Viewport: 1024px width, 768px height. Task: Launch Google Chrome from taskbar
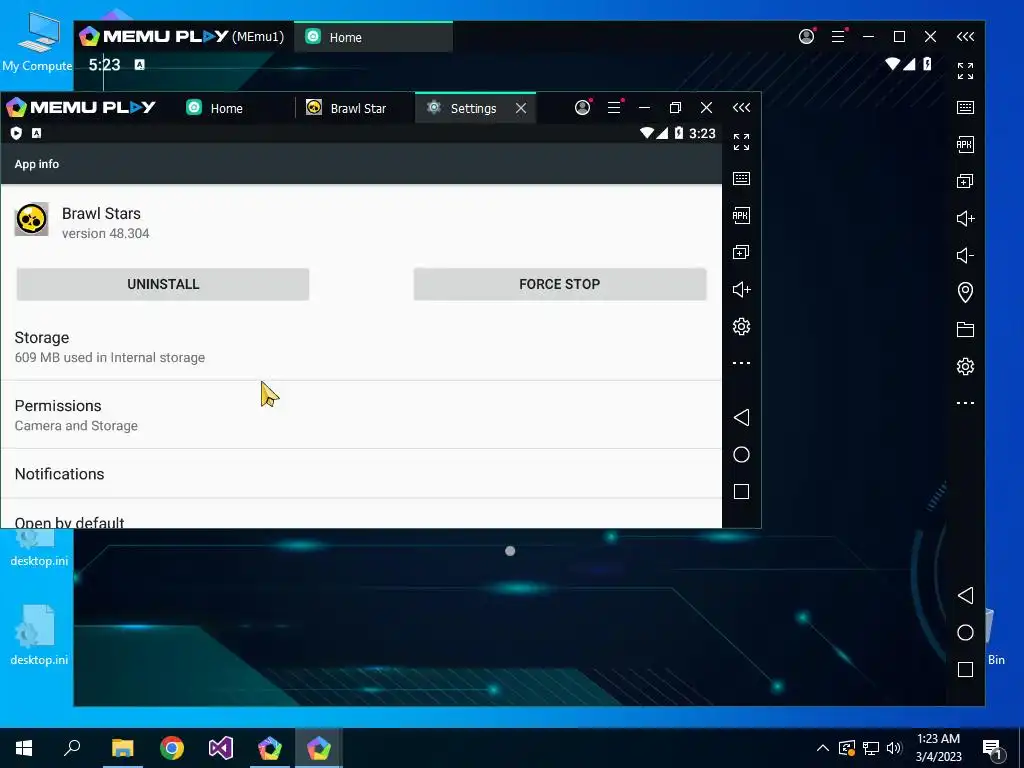172,748
